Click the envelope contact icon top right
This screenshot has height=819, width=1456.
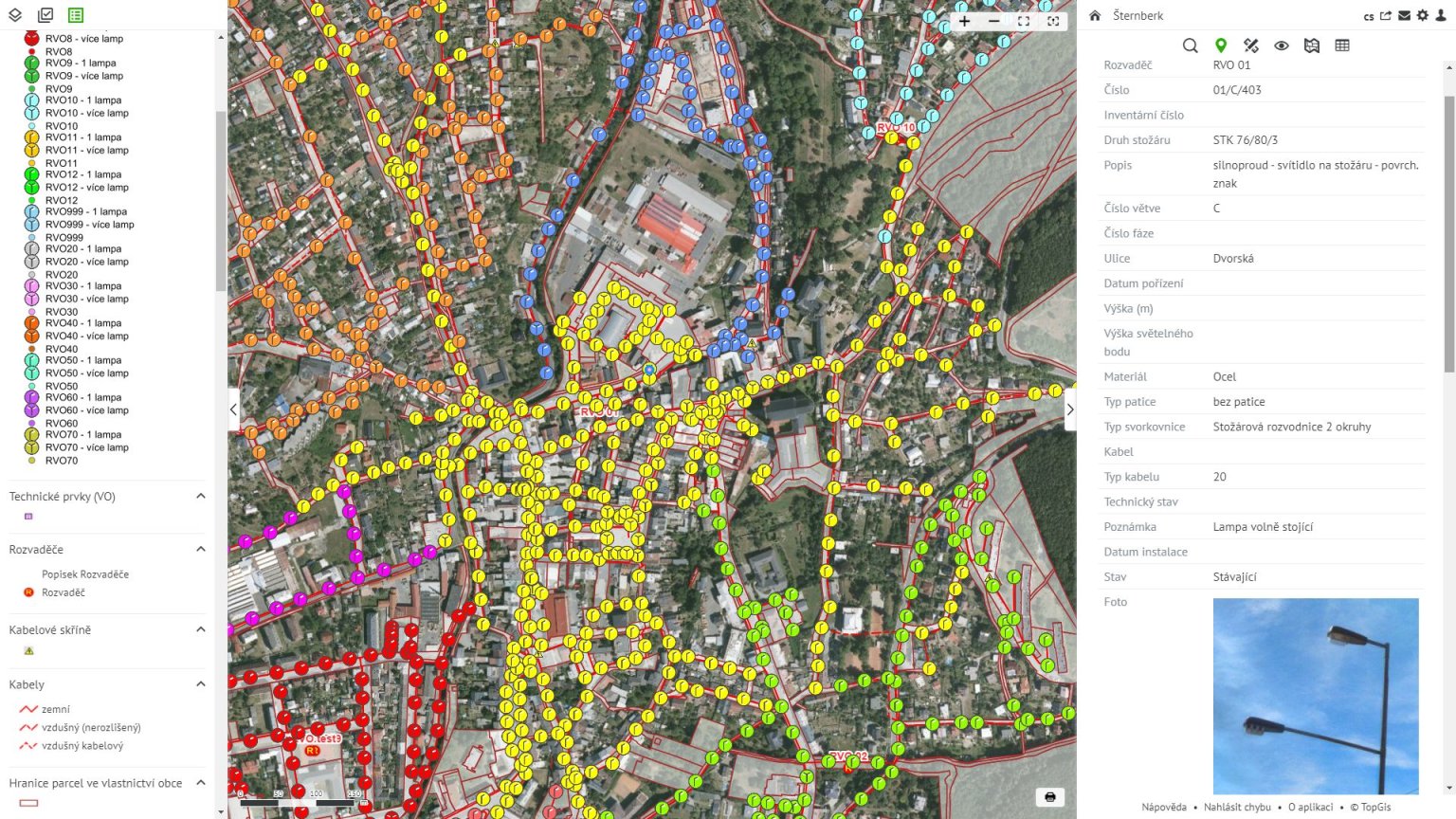pyautogui.click(x=1404, y=15)
